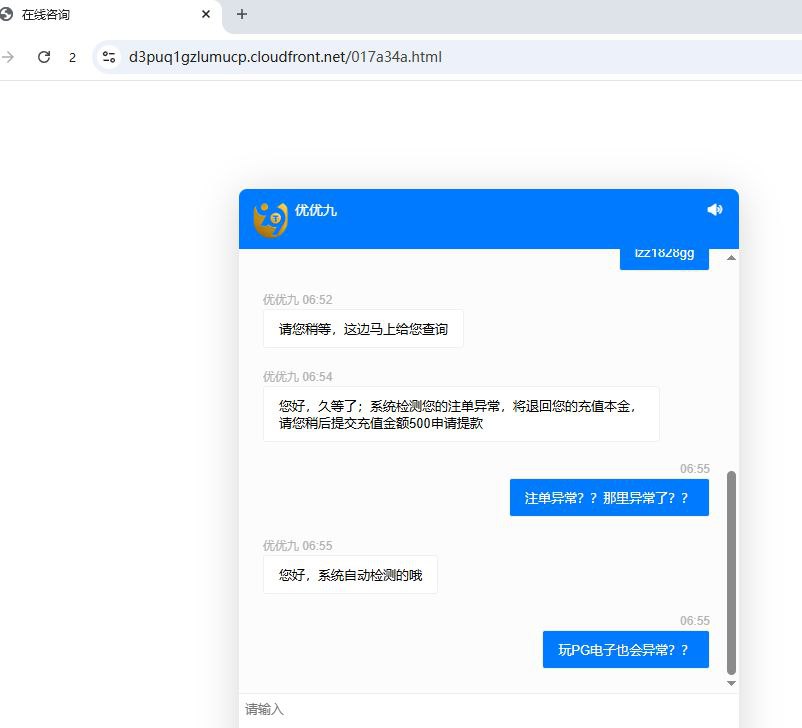Screen dimensions: 802x728
Task: Select the 在线咨询 browser tab
Action: [100, 15]
